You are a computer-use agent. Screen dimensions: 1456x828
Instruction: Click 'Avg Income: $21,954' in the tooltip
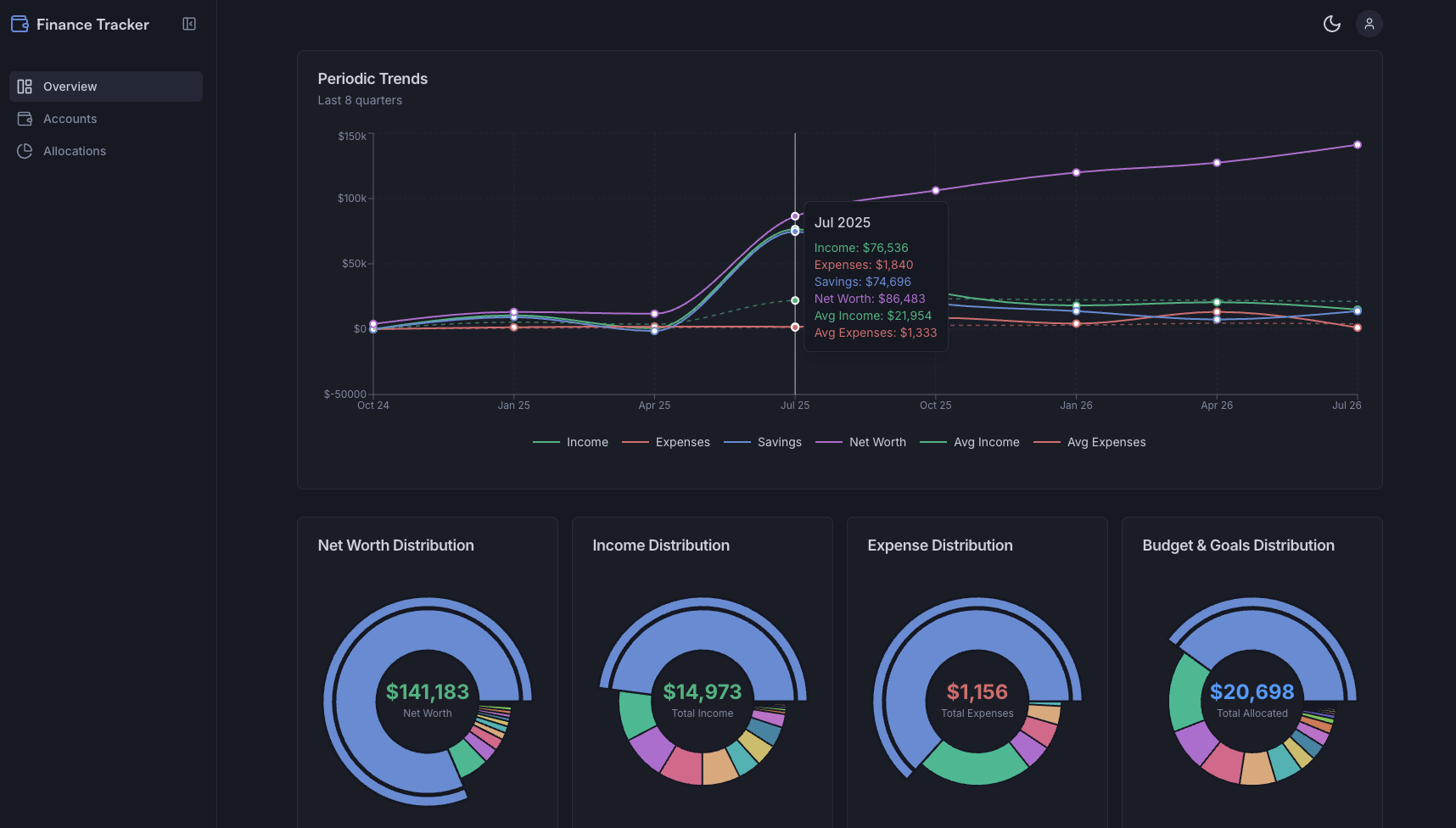[873, 316]
